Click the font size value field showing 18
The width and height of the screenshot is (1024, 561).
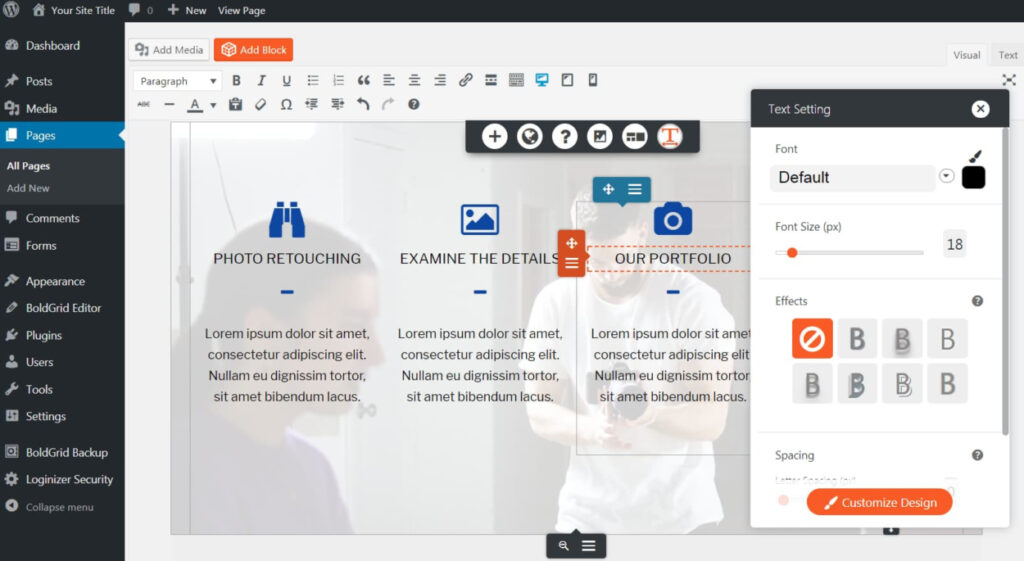coord(954,244)
